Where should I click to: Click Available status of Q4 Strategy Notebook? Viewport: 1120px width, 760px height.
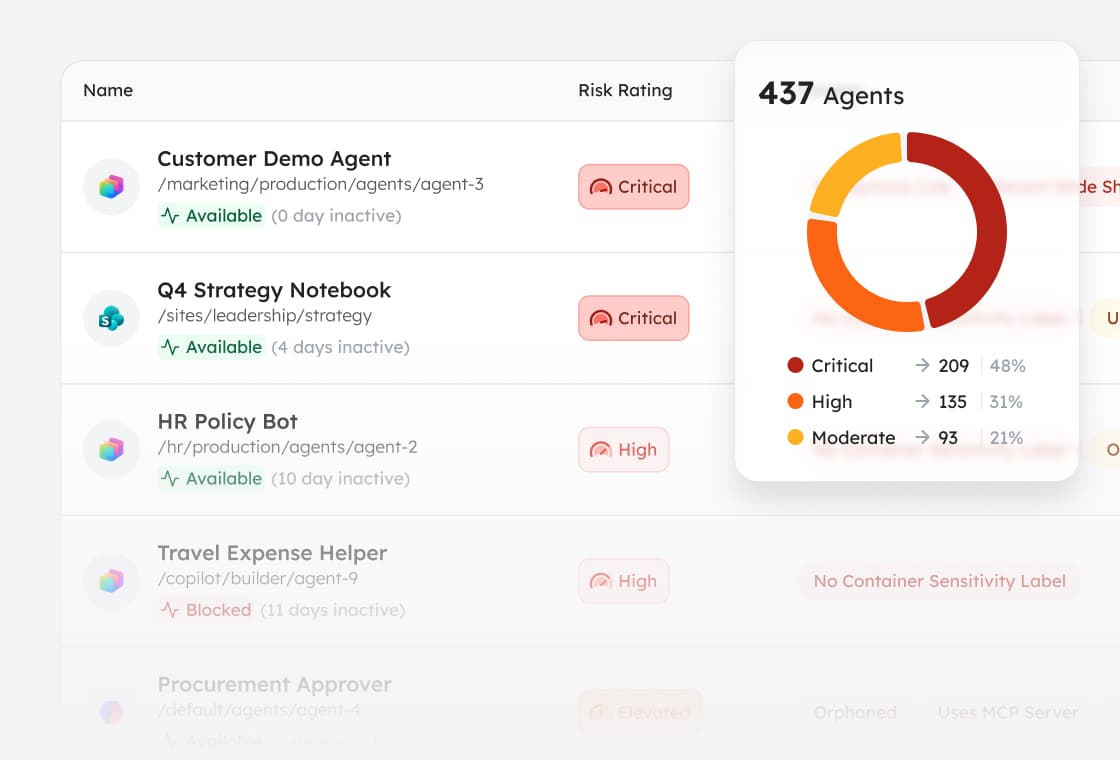tap(211, 347)
